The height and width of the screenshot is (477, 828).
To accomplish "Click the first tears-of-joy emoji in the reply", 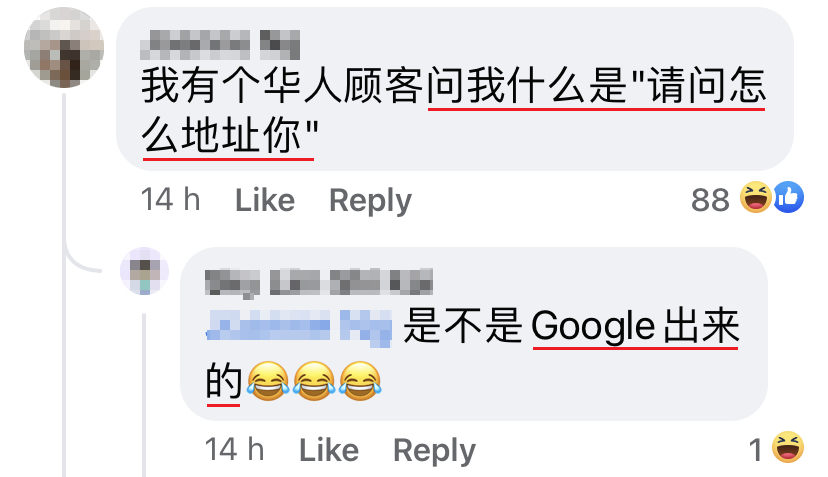I will 268,381.
